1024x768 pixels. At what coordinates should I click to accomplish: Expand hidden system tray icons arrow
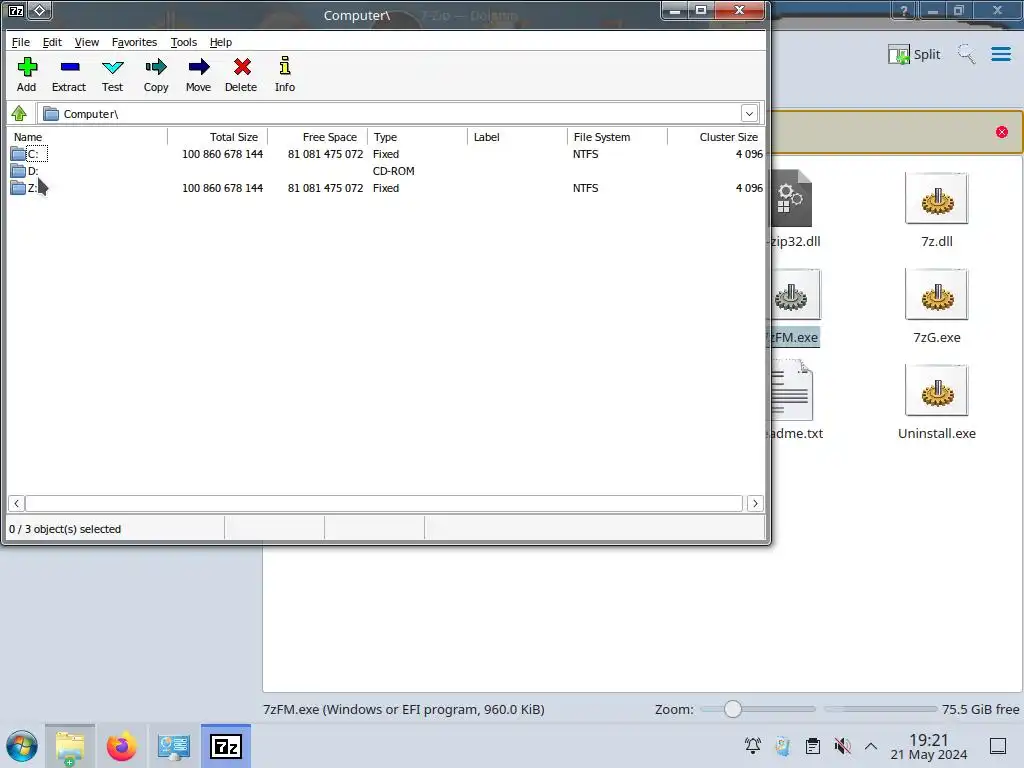pos(871,746)
